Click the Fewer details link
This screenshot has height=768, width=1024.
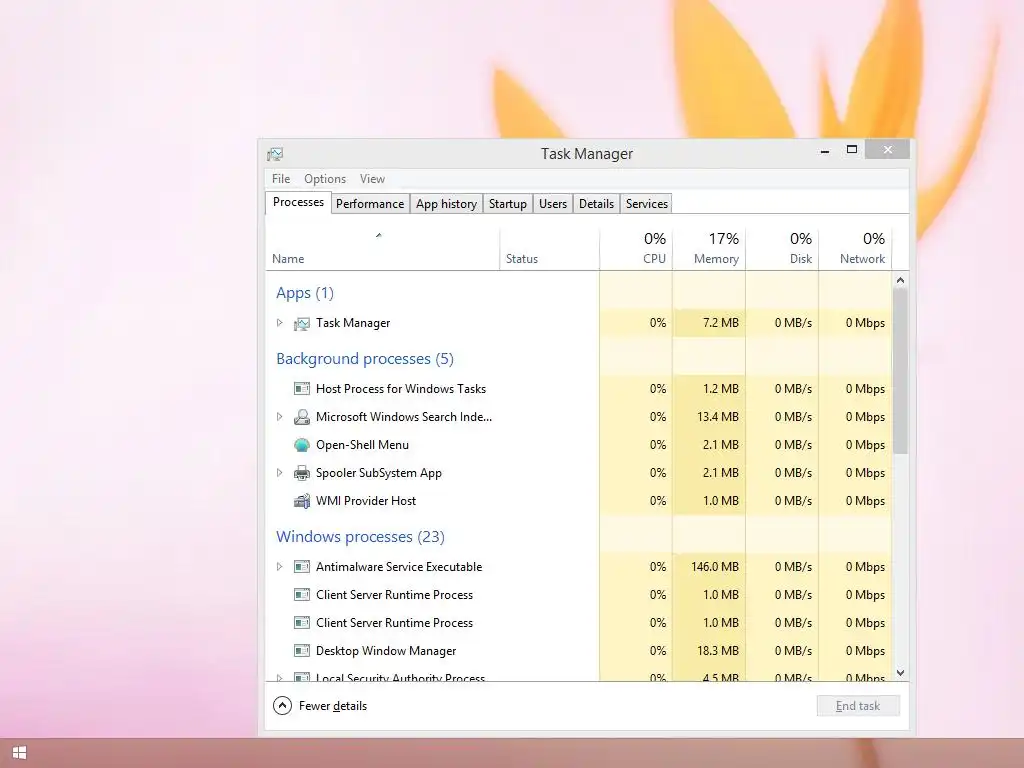[333, 706]
